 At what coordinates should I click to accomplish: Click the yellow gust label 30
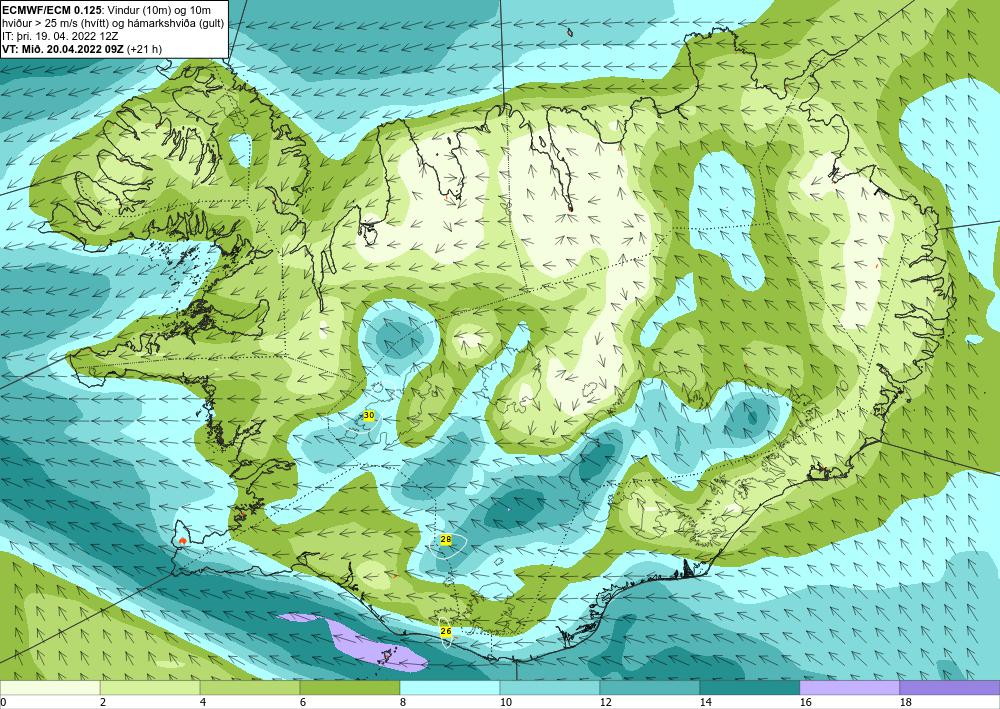pyautogui.click(x=369, y=415)
